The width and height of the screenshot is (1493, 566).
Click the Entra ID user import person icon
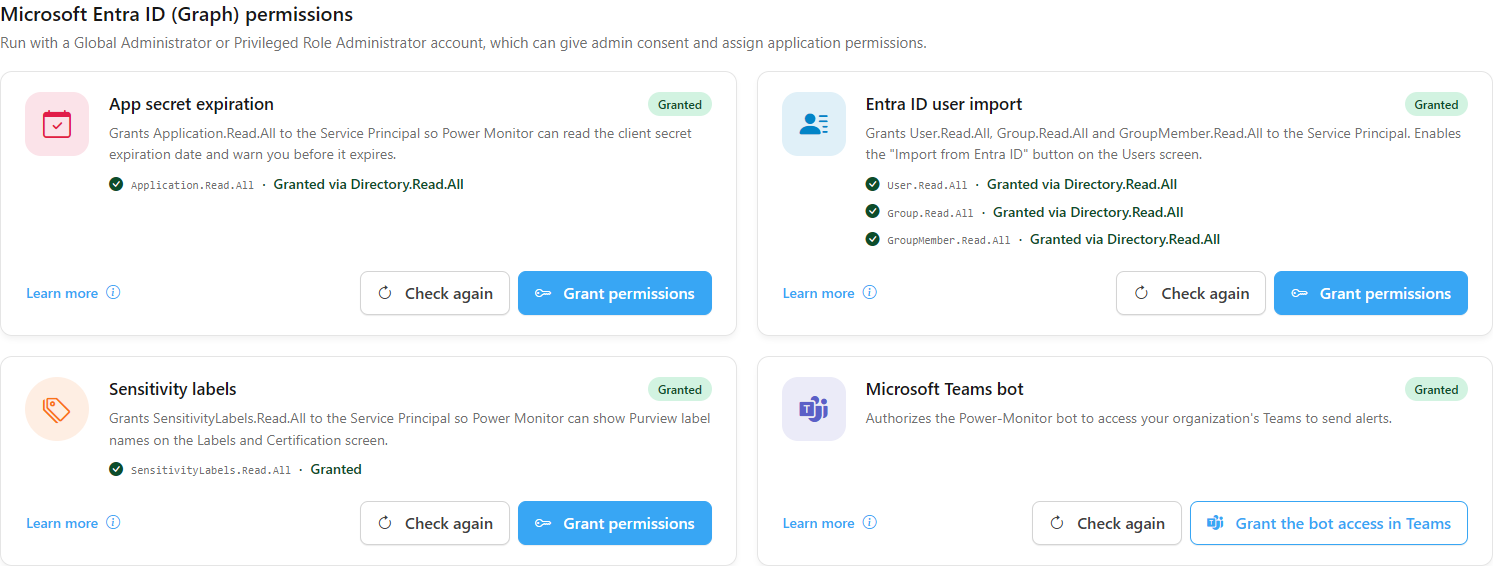814,124
